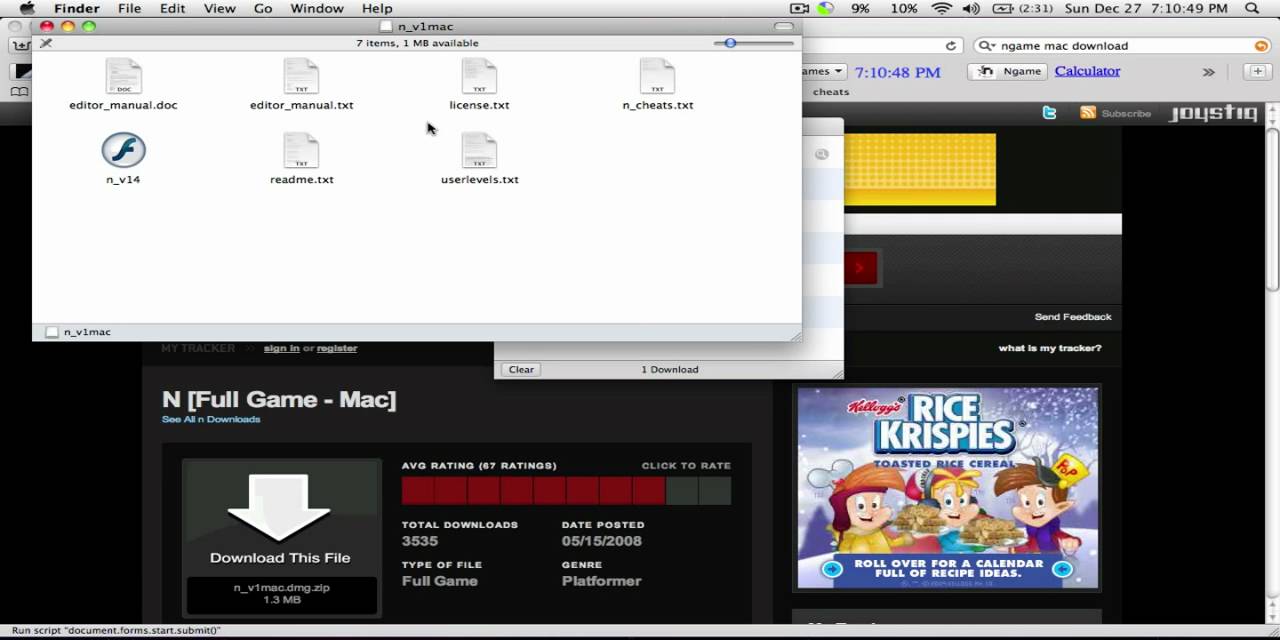Image resolution: width=1280 pixels, height=640 pixels.
Task: Click the 'See All n Downloads' link
Action: point(211,419)
